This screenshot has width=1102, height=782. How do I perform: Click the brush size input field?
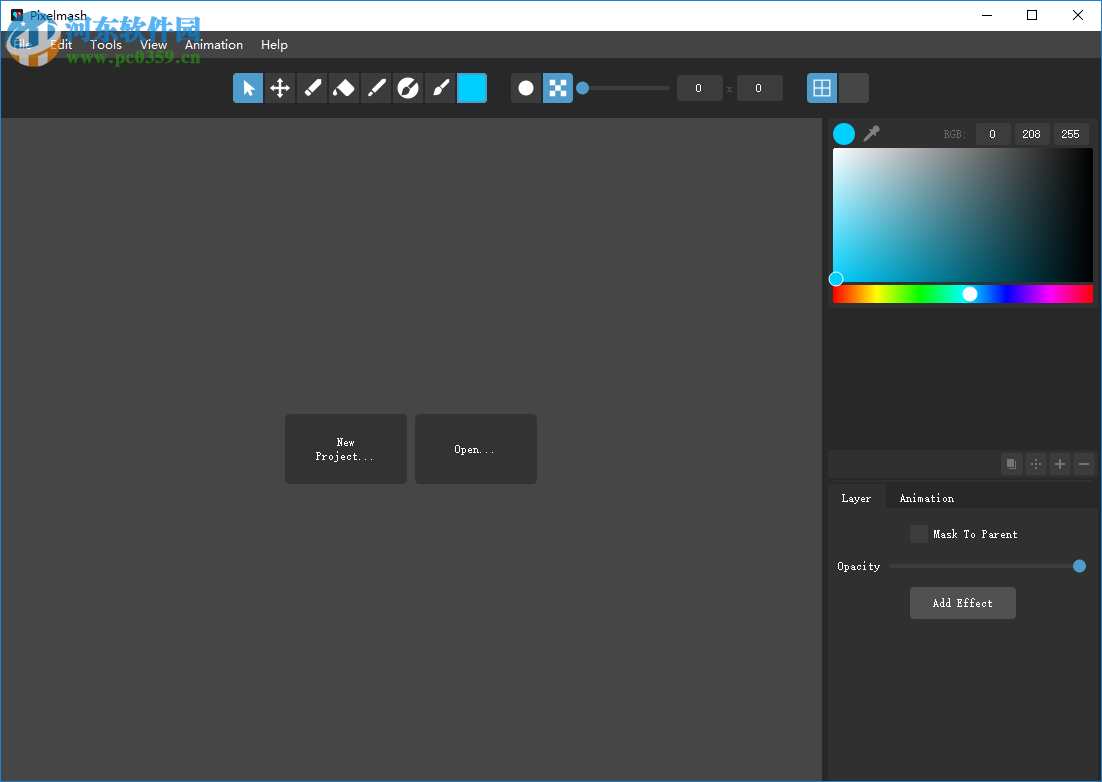(x=699, y=88)
